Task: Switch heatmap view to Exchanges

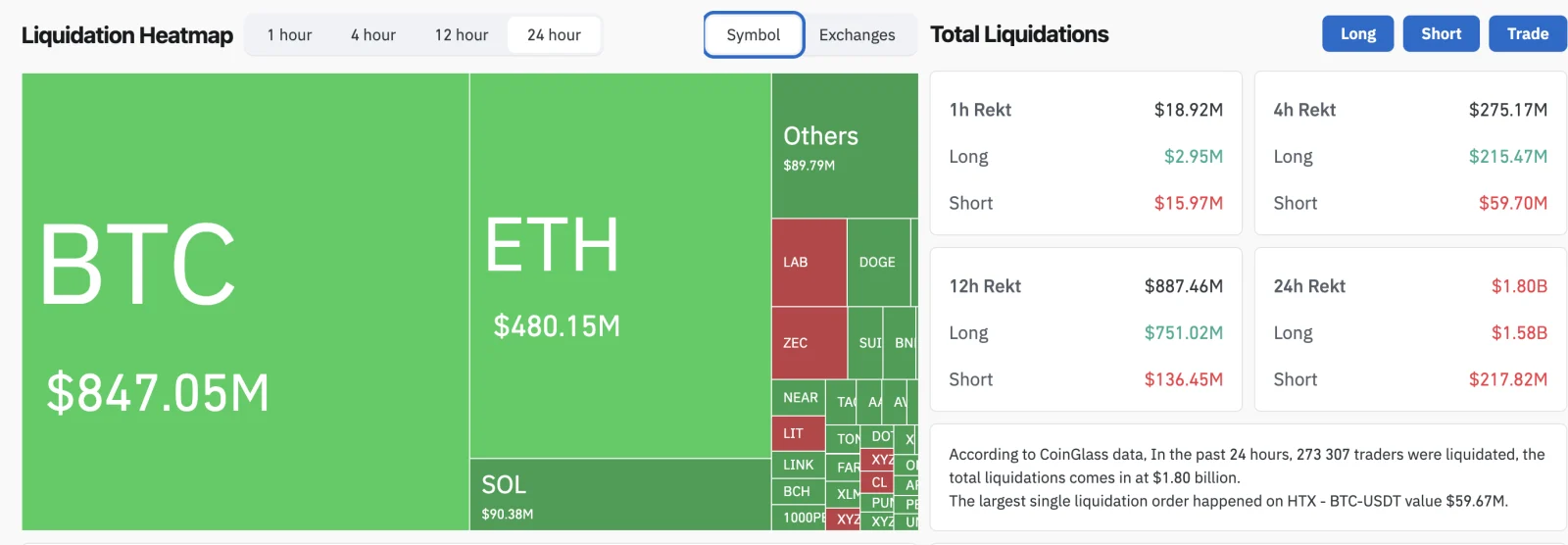Action: (x=857, y=35)
